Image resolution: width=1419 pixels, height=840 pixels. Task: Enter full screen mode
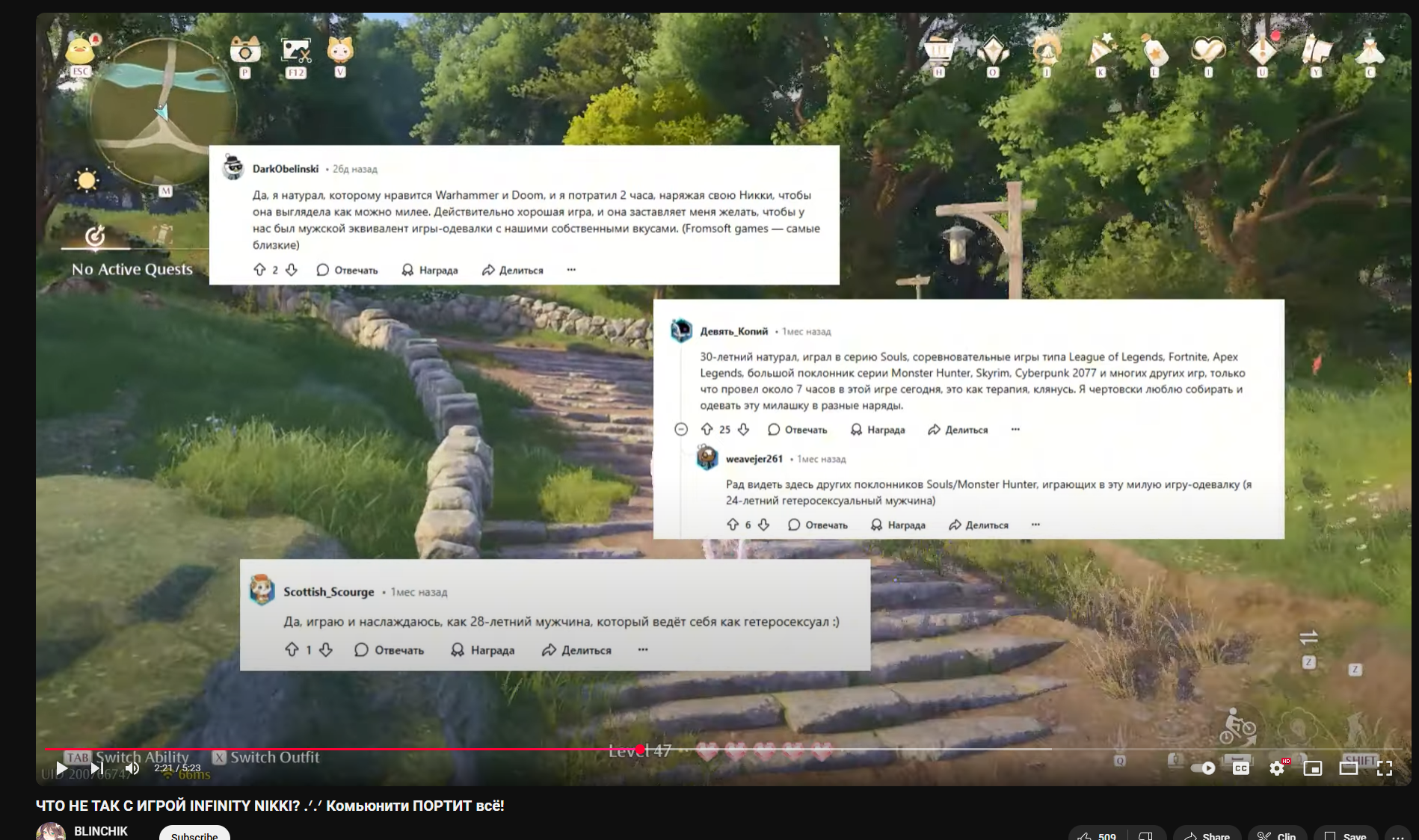[x=1385, y=768]
